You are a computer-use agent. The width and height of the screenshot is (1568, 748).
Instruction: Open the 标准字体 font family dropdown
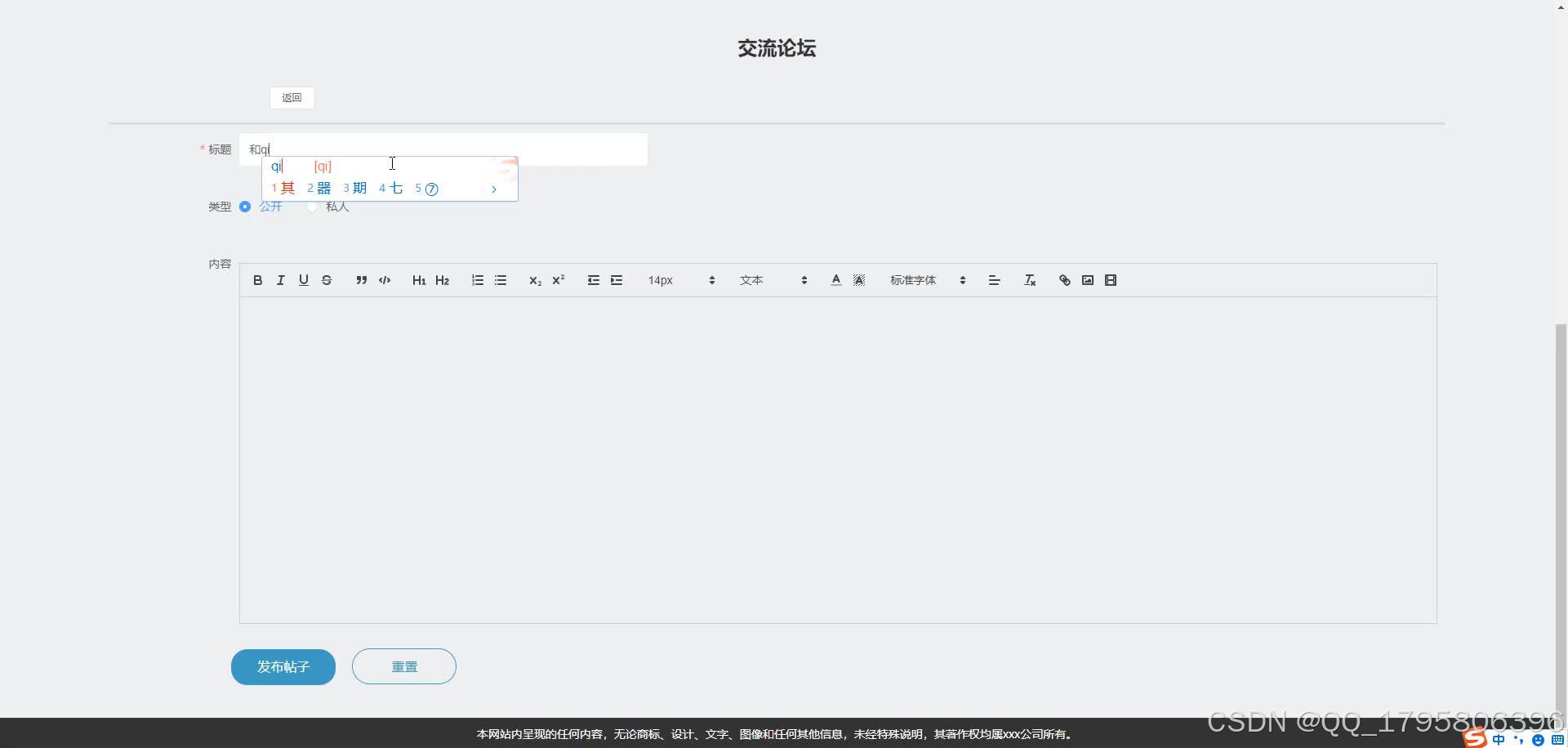[928, 280]
